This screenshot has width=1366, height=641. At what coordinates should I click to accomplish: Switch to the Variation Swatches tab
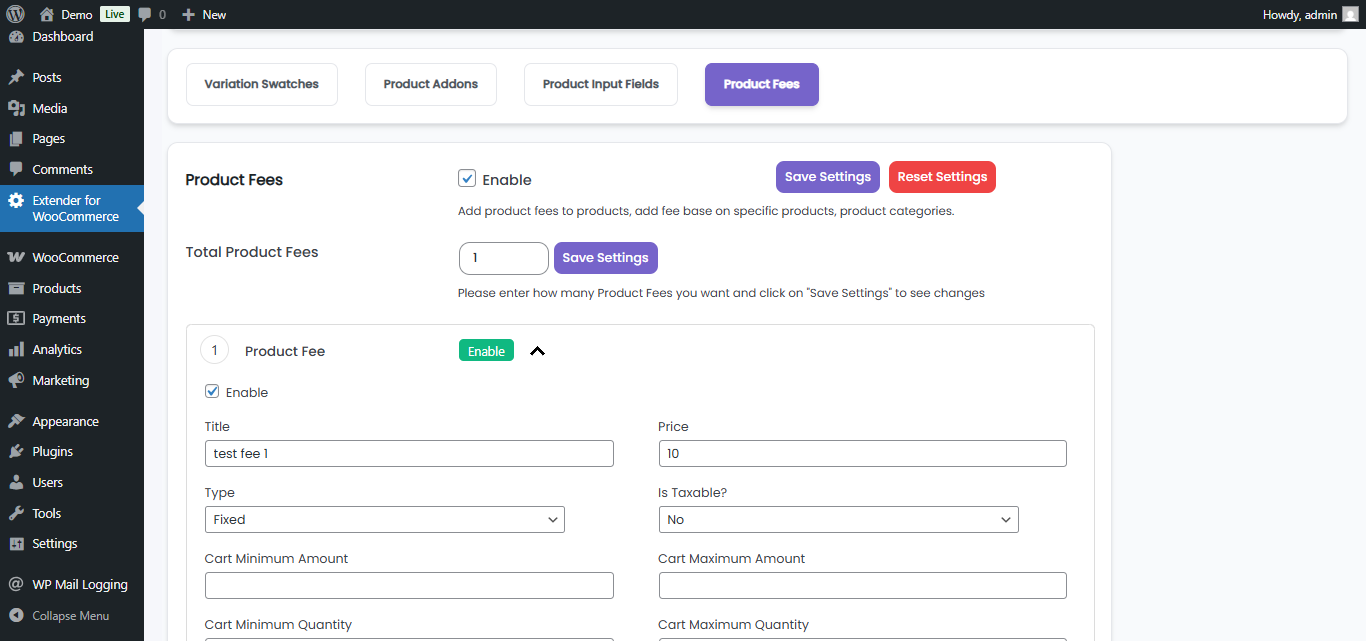[261, 84]
